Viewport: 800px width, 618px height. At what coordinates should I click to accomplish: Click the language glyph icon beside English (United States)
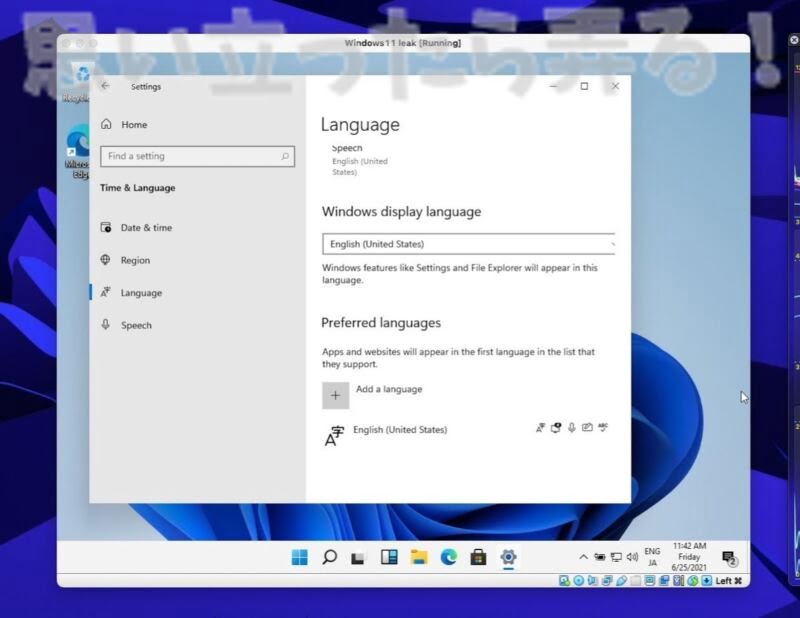click(x=334, y=436)
